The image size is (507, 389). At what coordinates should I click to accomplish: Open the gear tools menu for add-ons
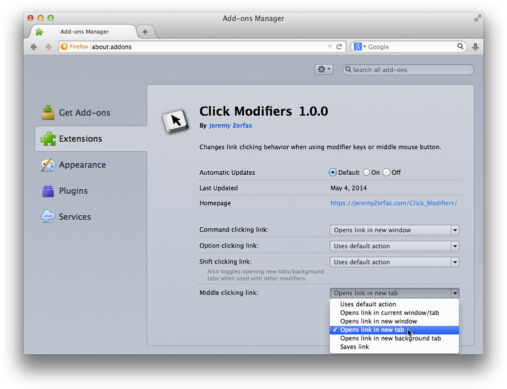click(x=324, y=69)
